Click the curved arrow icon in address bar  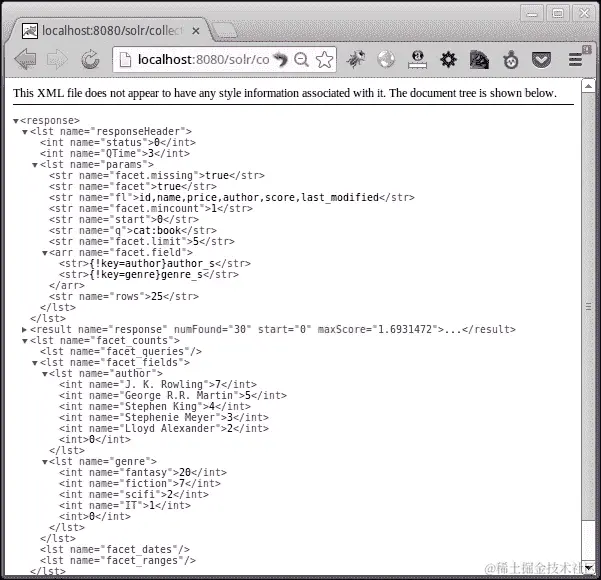tap(280, 59)
